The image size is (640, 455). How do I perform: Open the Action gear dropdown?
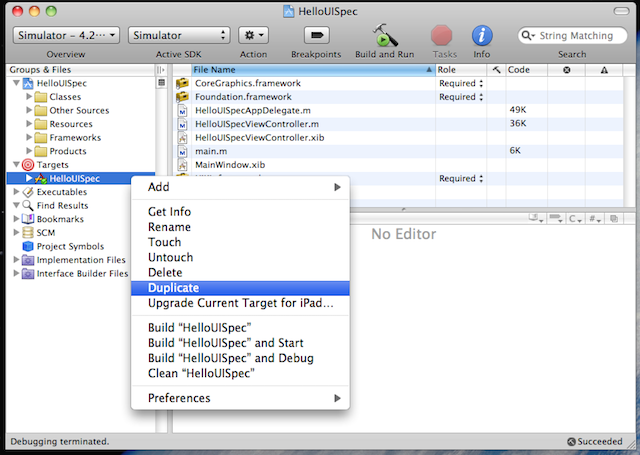tap(253, 36)
